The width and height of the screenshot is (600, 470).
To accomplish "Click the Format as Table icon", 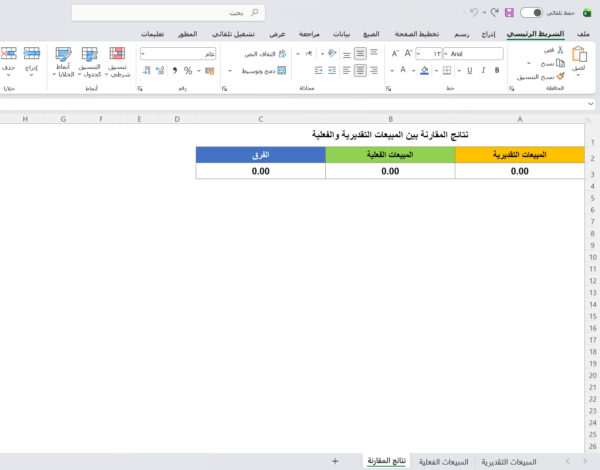I will (90, 60).
